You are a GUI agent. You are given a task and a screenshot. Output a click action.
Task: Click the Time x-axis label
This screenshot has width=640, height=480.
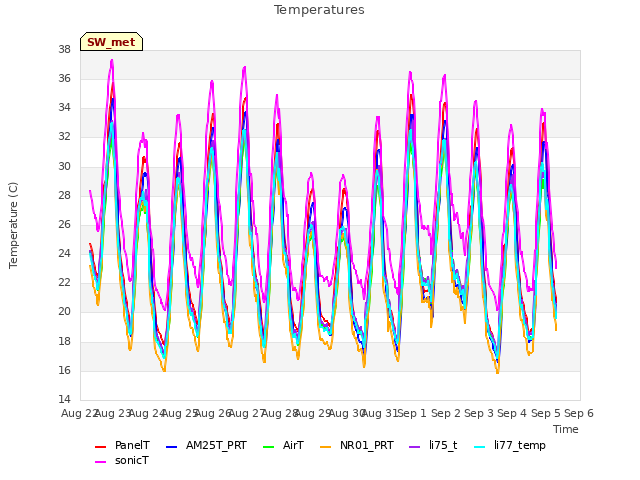pos(566,429)
